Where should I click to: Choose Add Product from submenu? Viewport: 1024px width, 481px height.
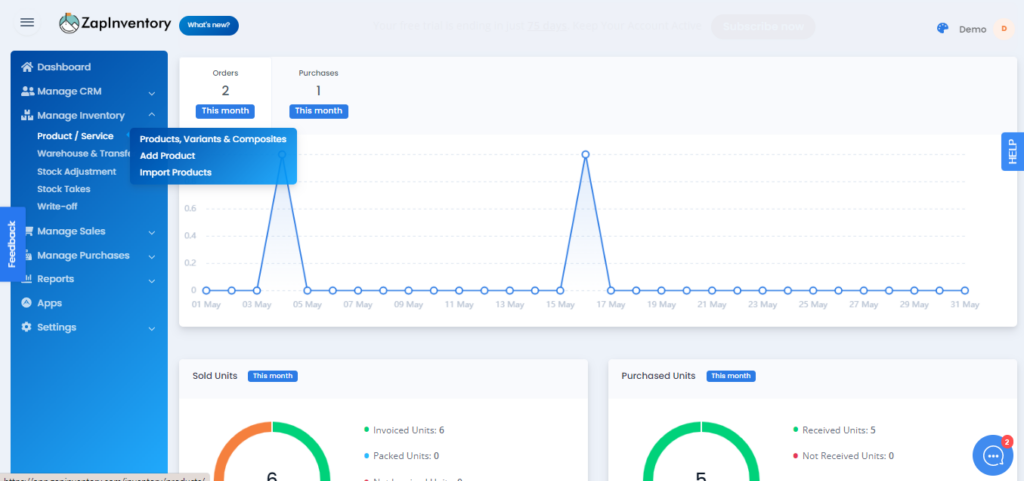[x=167, y=156]
